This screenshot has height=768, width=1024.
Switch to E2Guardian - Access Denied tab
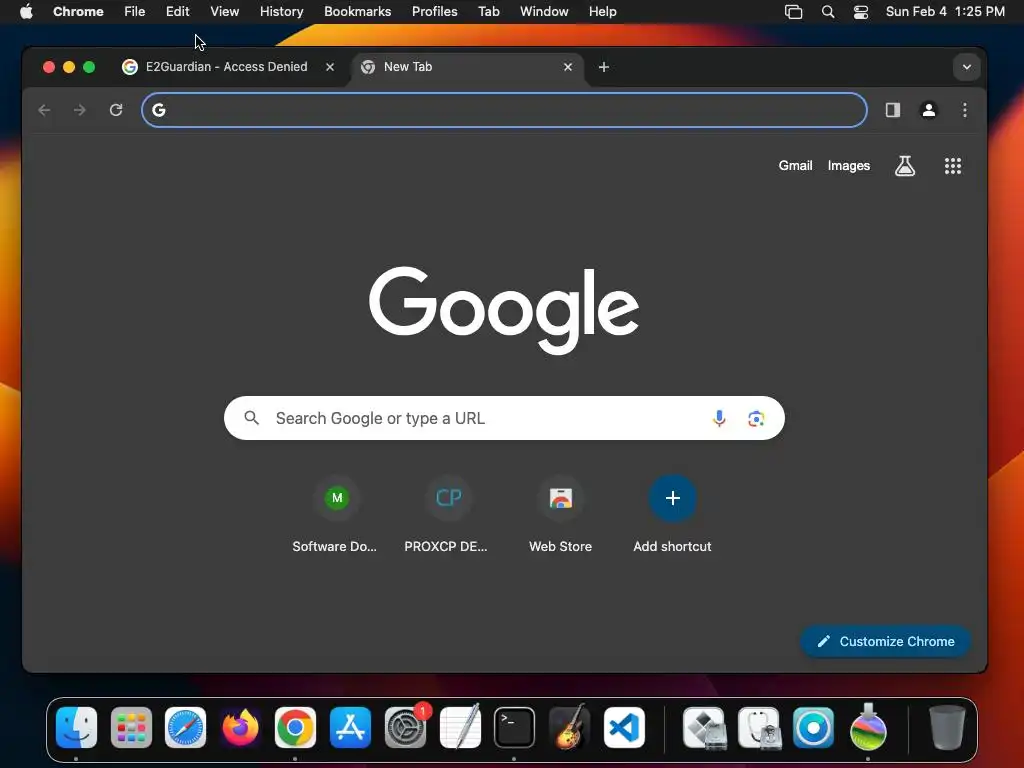[226, 67]
